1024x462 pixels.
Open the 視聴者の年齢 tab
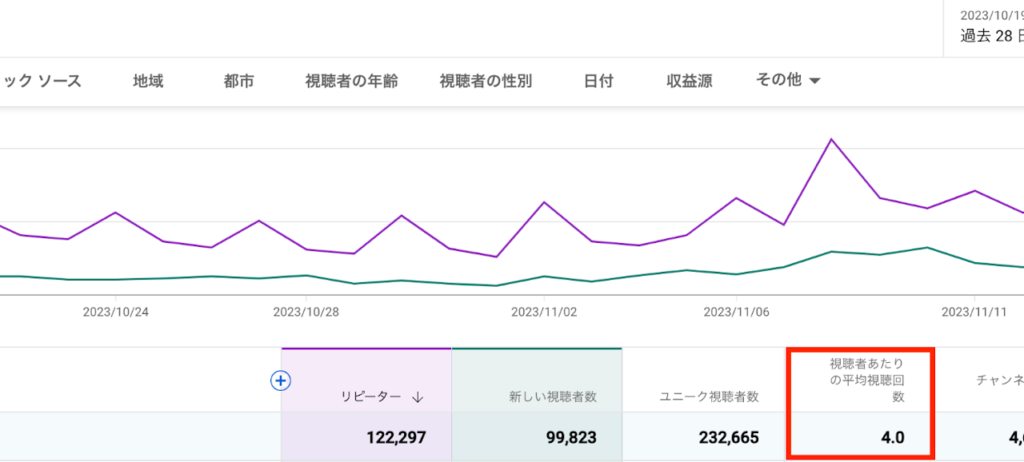tap(351, 81)
